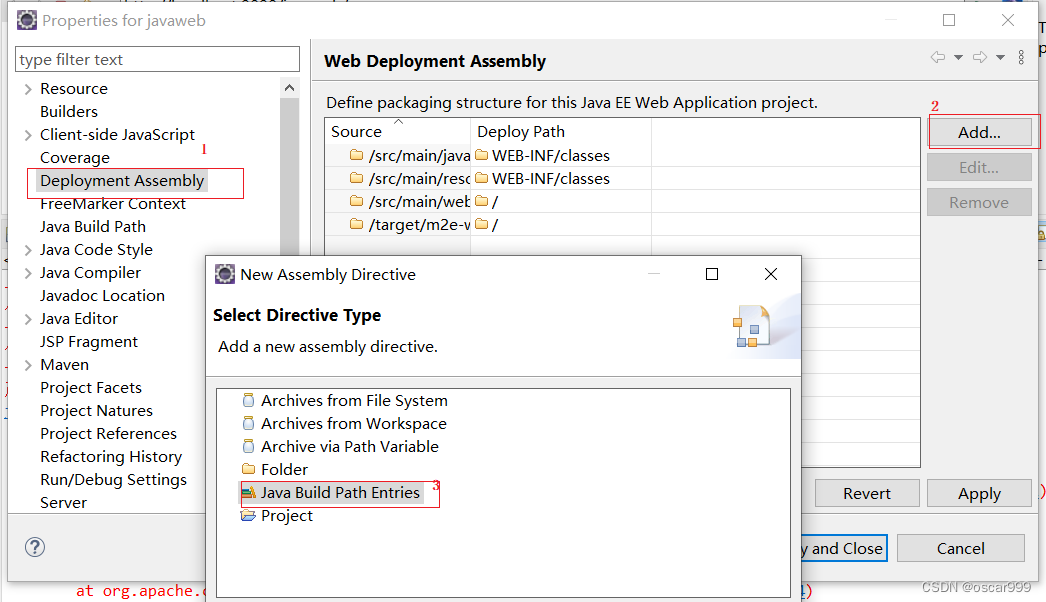Open the Java Build Path page
This screenshot has height=602, width=1046.
pyautogui.click(x=93, y=227)
